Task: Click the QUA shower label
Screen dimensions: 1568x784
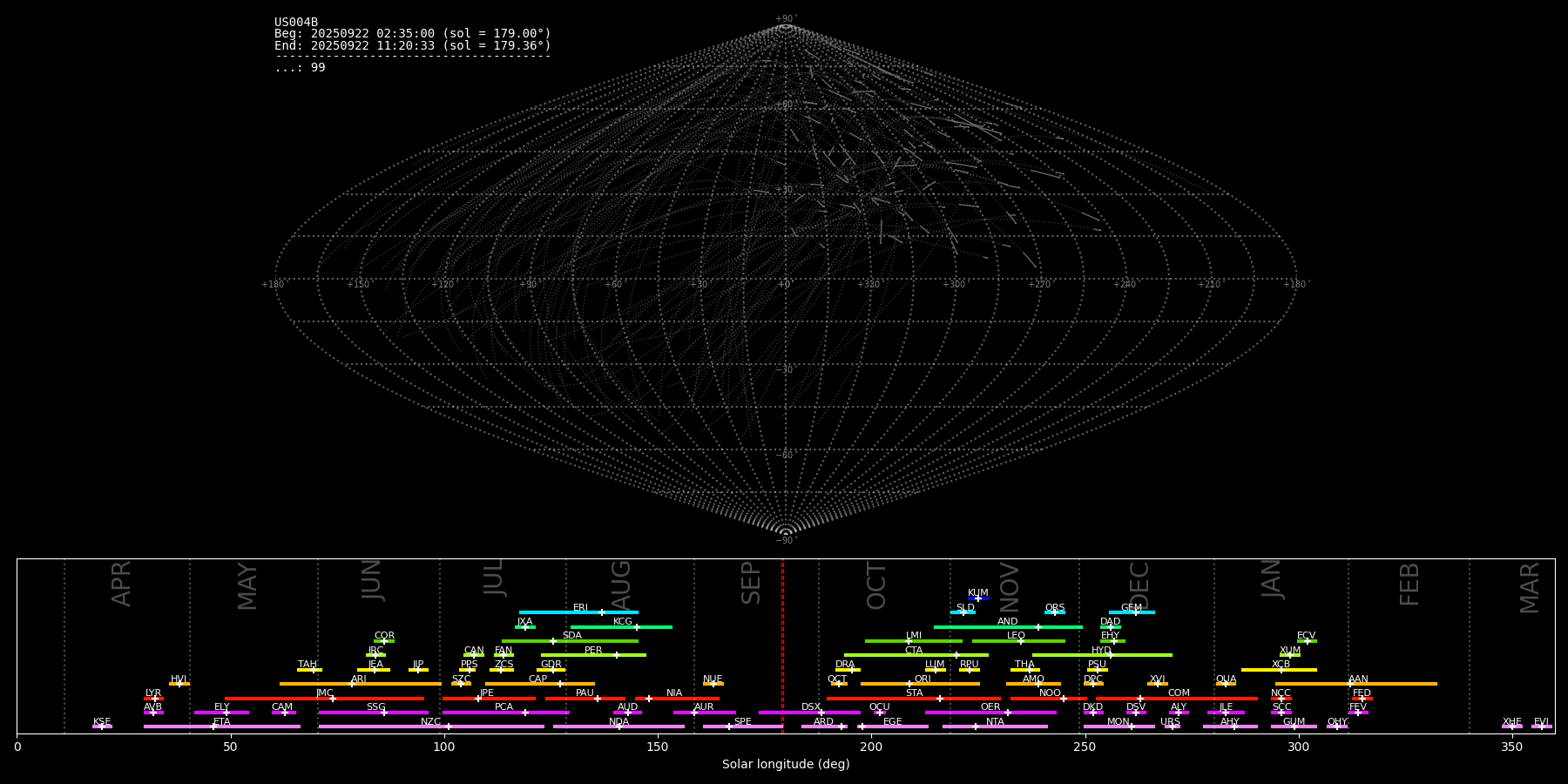Action: 1227,679
